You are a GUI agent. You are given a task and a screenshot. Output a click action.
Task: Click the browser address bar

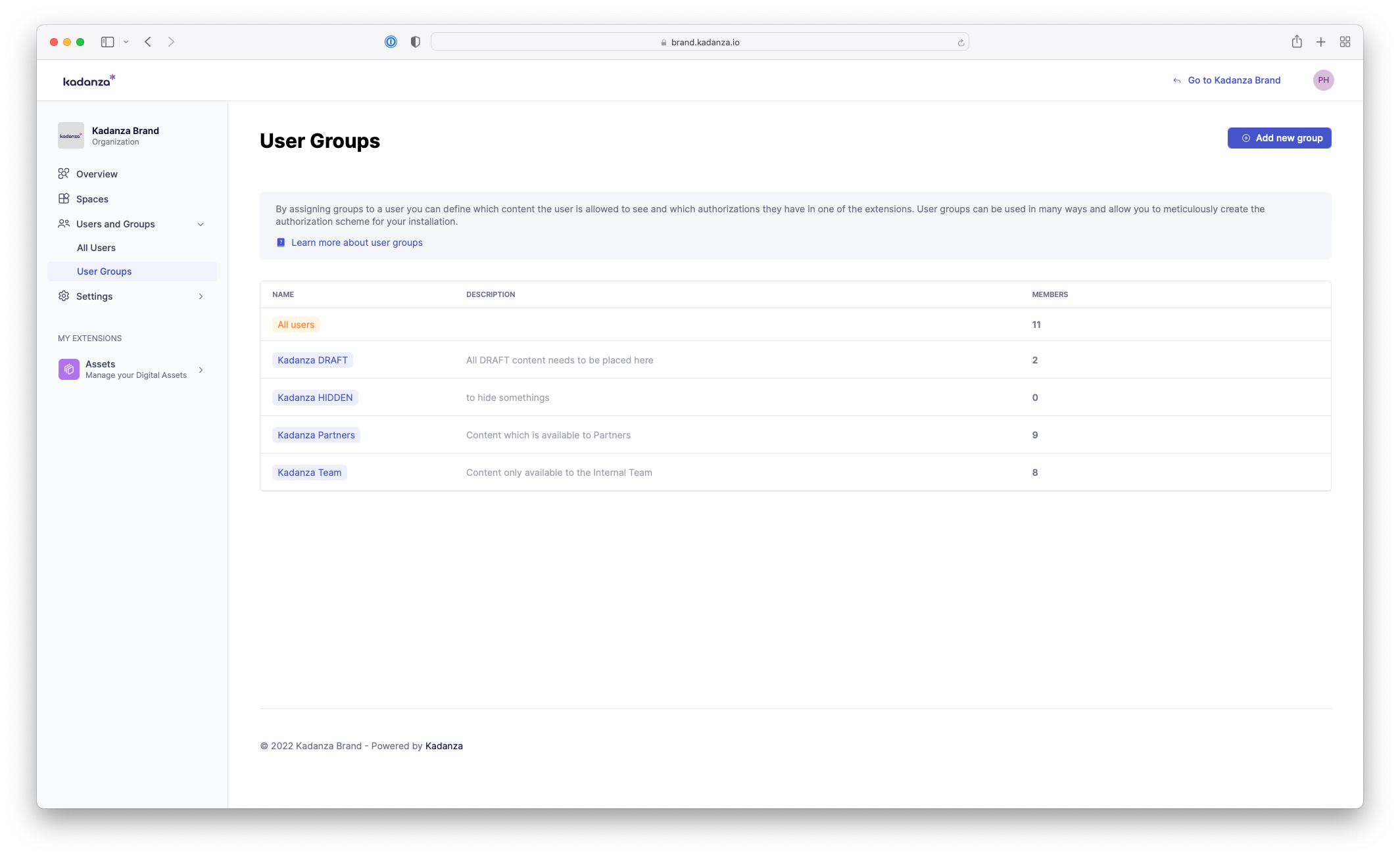coord(700,42)
